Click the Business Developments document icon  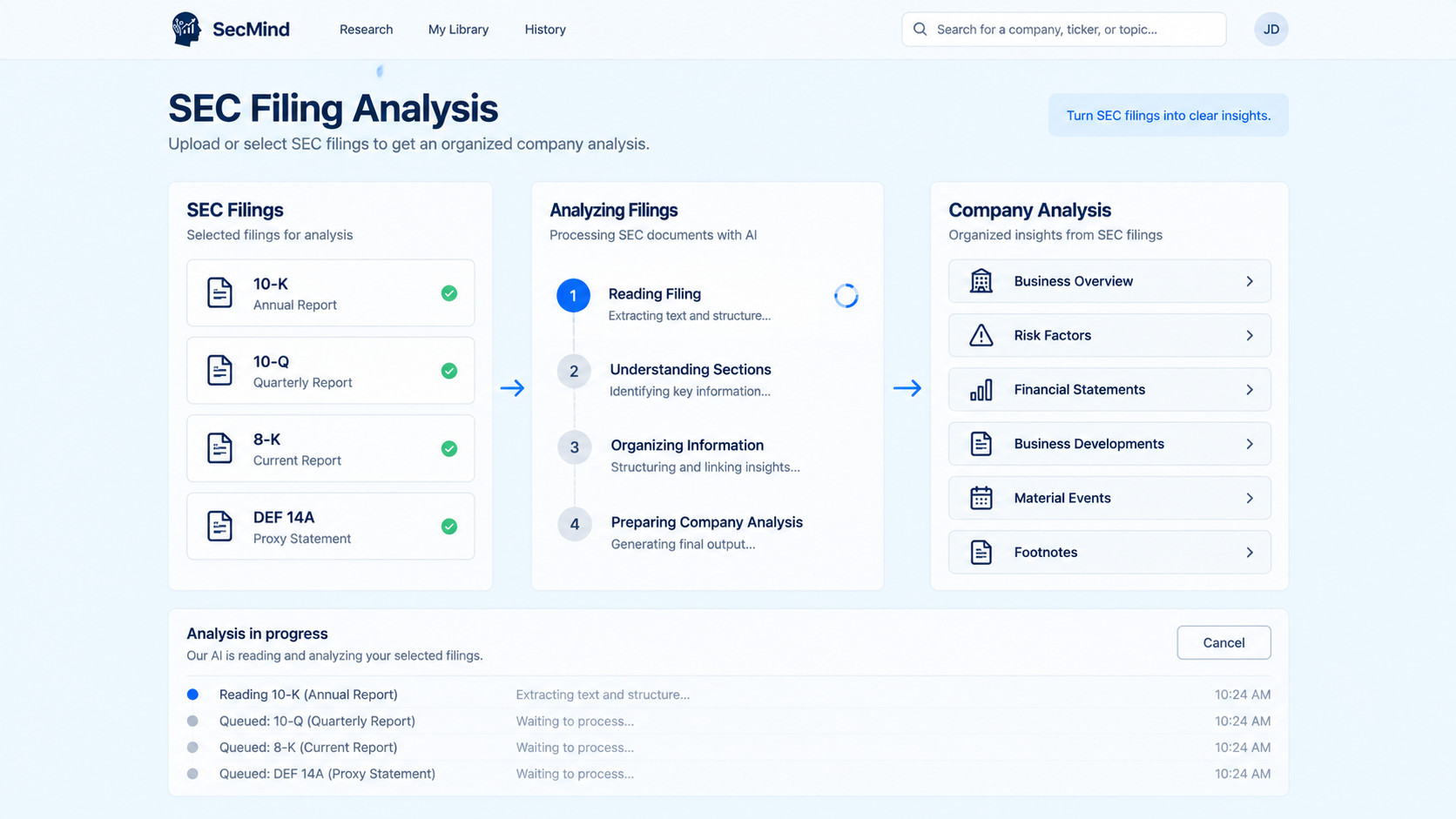pos(981,444)
